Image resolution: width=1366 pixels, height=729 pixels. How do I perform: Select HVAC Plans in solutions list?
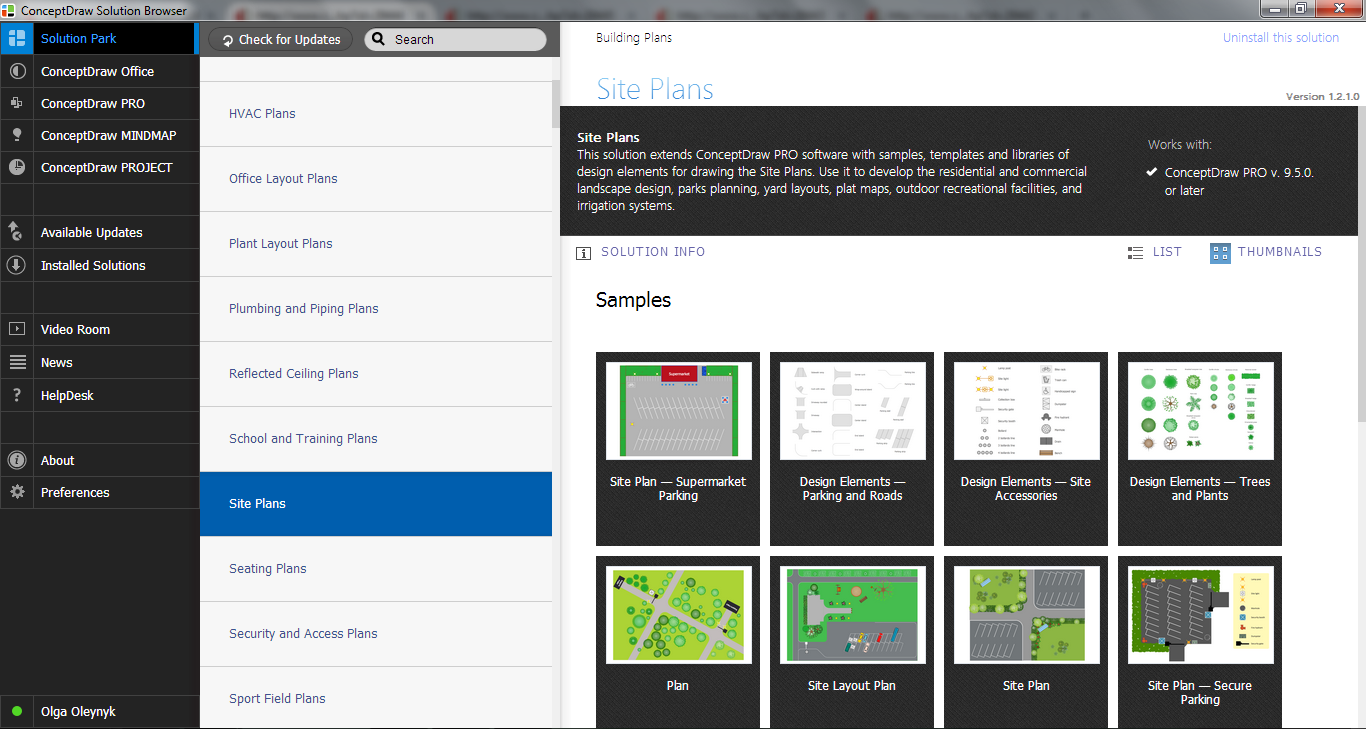tap(376, 114)
